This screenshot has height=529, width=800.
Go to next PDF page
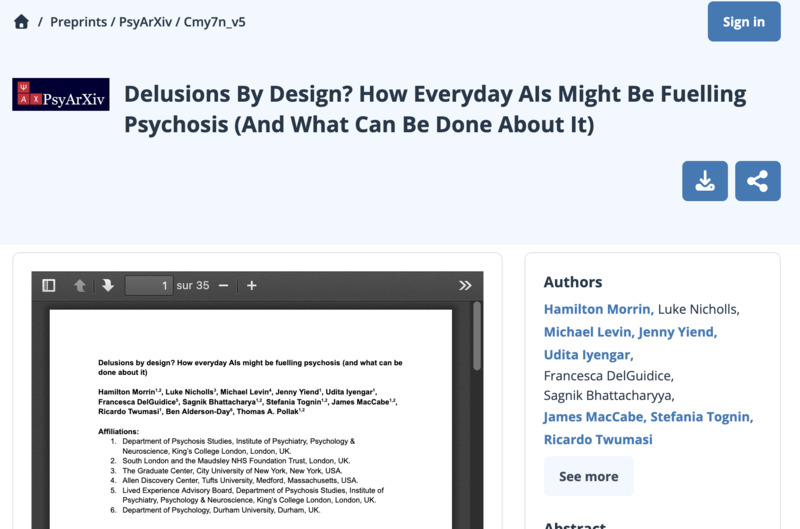[x=108, y=286]
